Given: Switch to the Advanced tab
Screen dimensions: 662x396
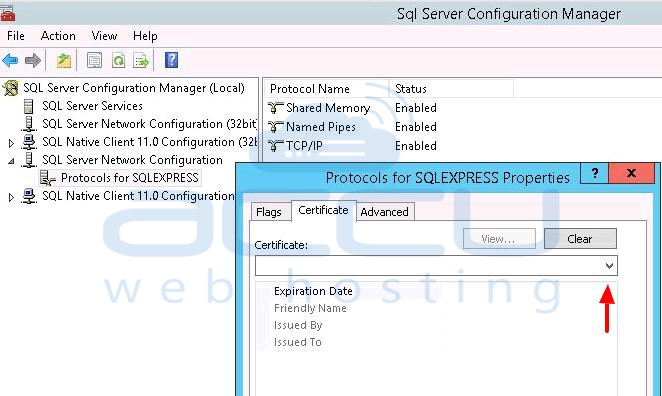Looking at the screenshot, I should (385, 212).
